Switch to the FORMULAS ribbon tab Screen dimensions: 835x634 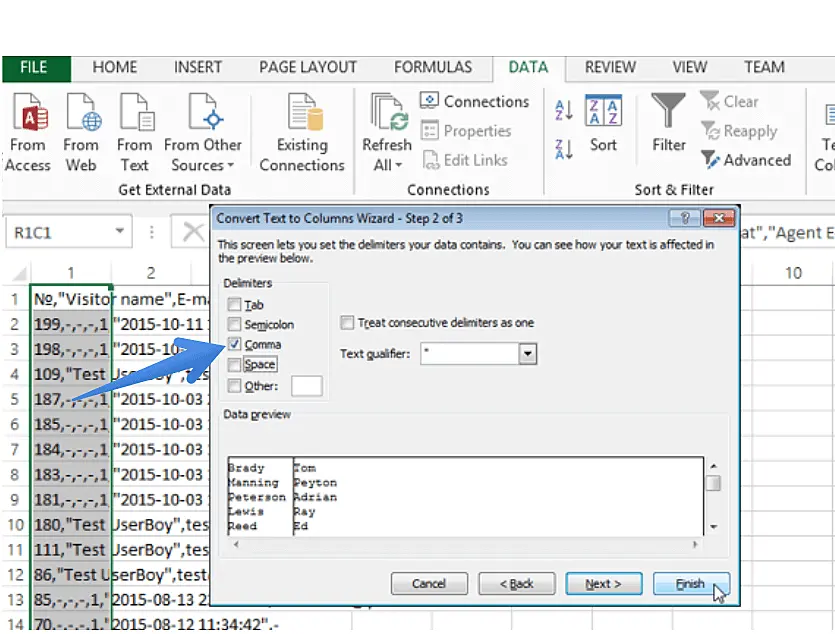tap(432, 68)
